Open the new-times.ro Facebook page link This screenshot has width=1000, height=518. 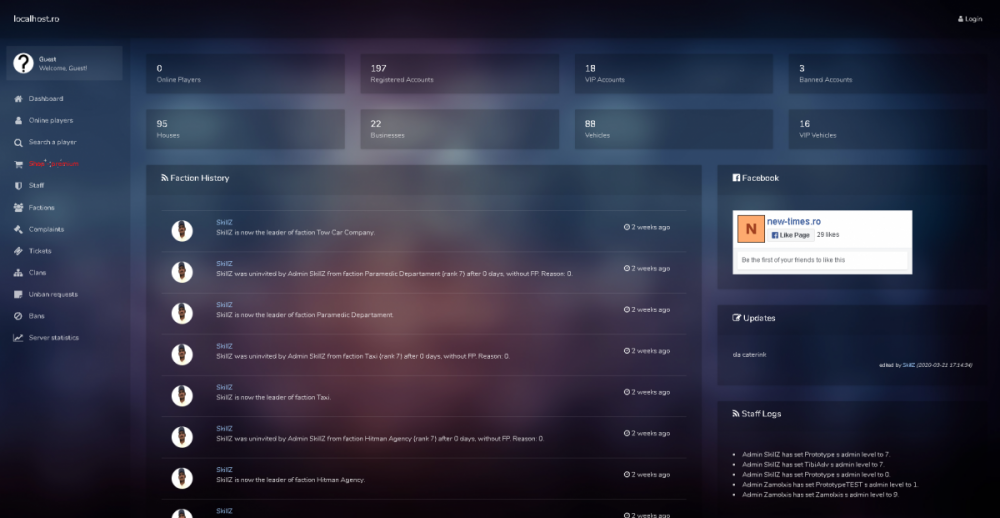794,221
